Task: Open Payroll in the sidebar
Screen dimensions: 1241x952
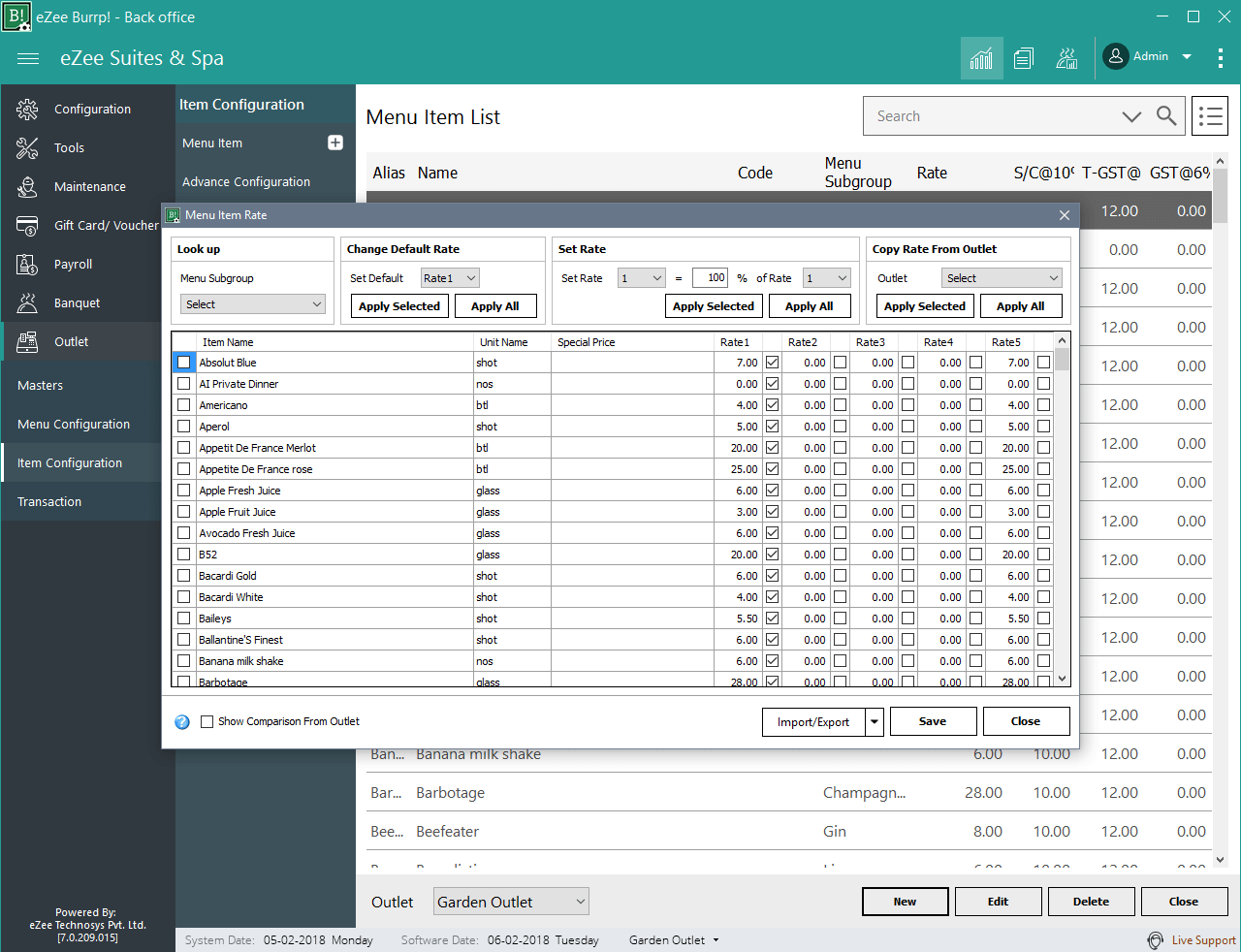Action: (x=73, y=264)
